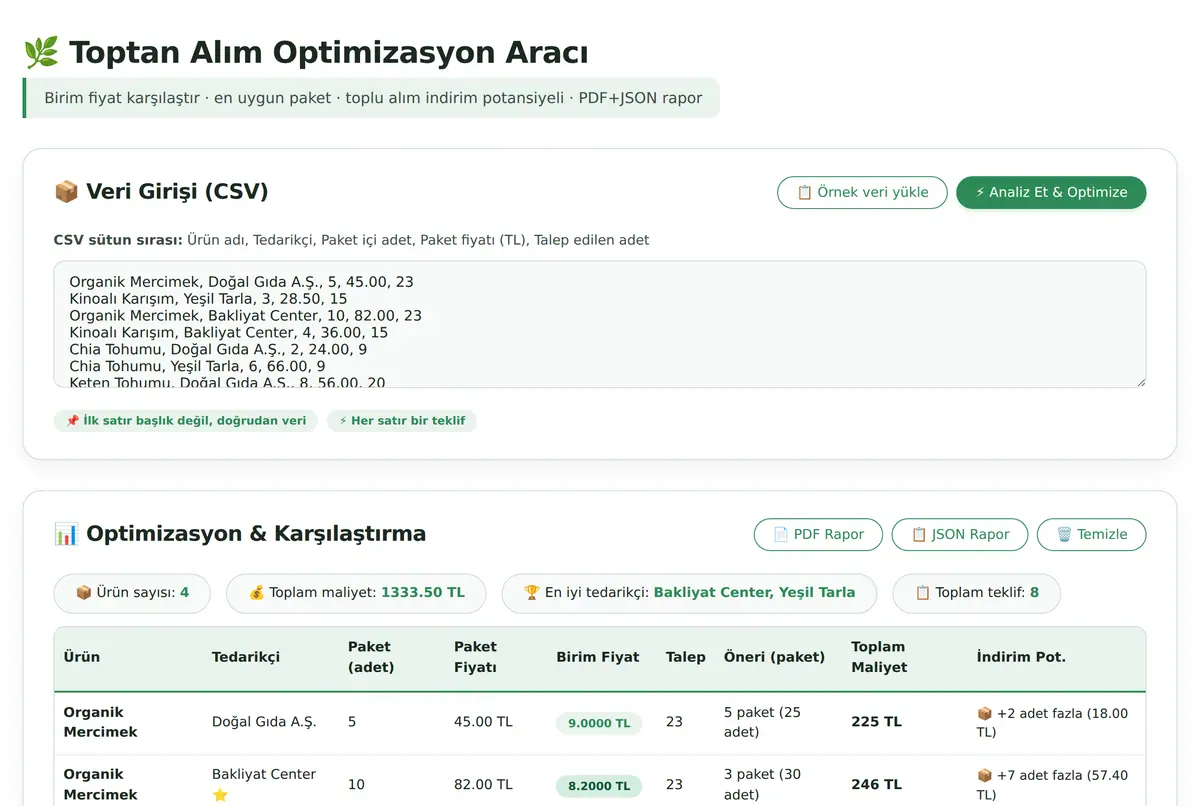The image size is (1200, 806).
Task: Click the 9.0000 TL unit price badge
Action: [599, 723]
